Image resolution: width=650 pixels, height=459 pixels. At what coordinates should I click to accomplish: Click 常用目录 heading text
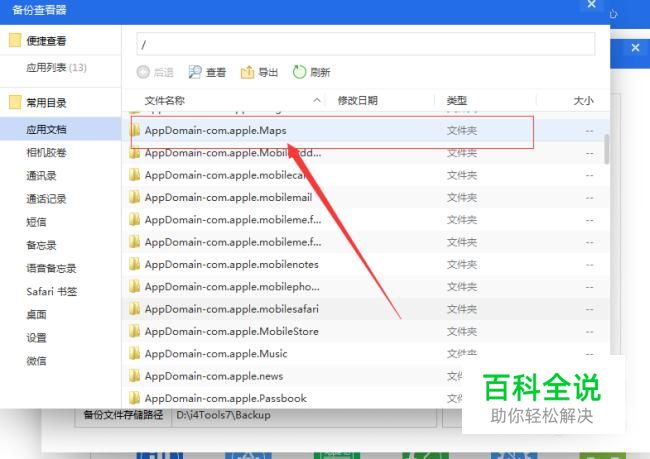coord(46,102)
